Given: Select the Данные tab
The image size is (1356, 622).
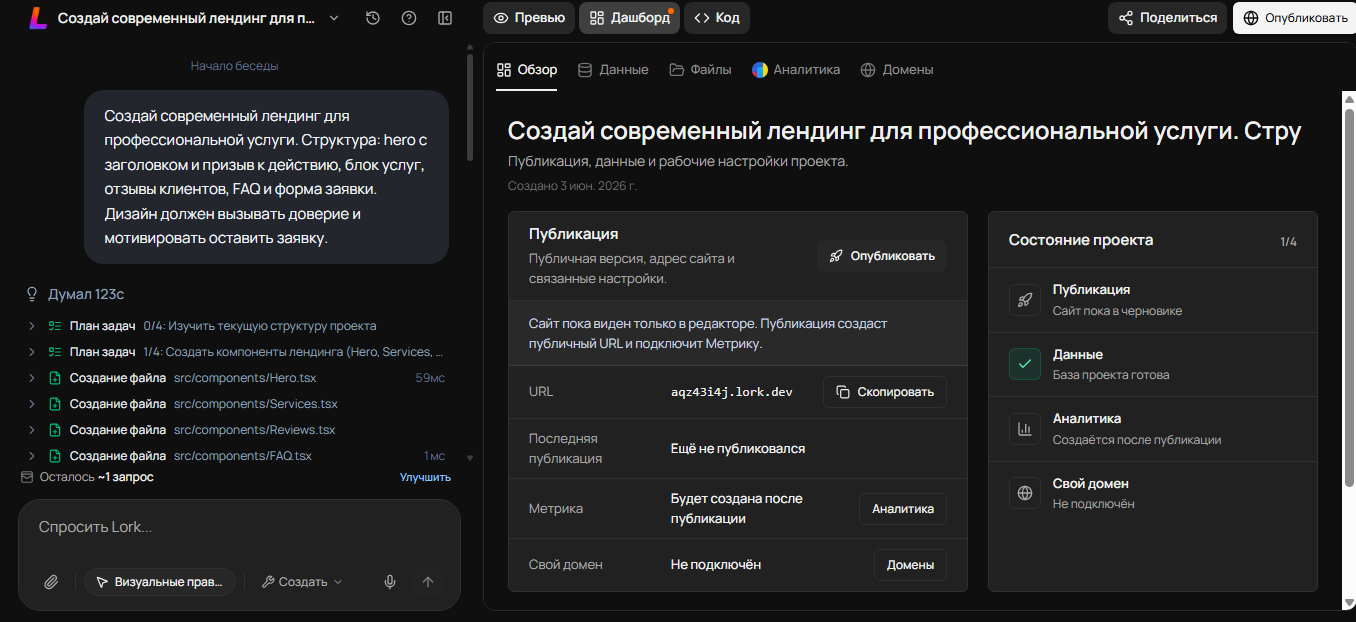Looking at the screenshot, I should pyautogui.click(x=613, y=70).
